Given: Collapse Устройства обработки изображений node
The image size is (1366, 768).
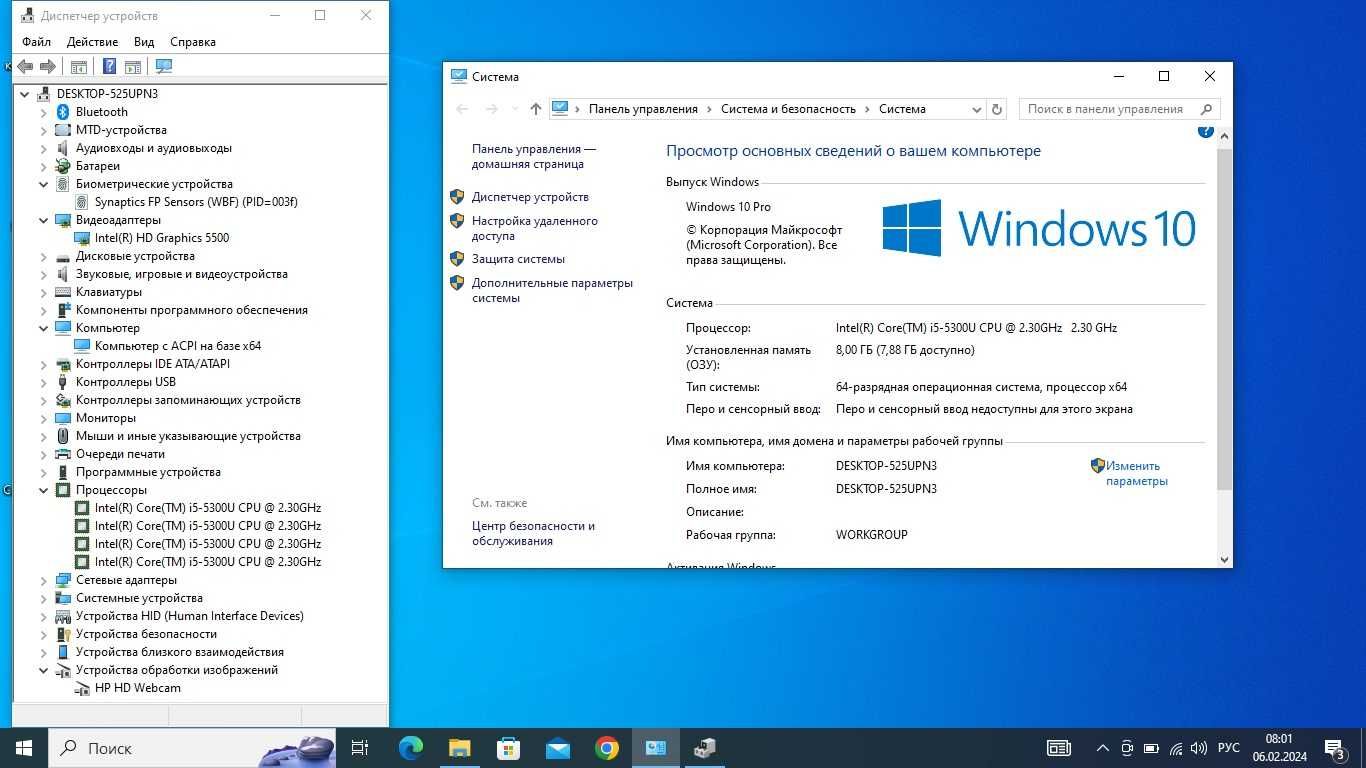Looking at the screenshot, I should [44, 670].
